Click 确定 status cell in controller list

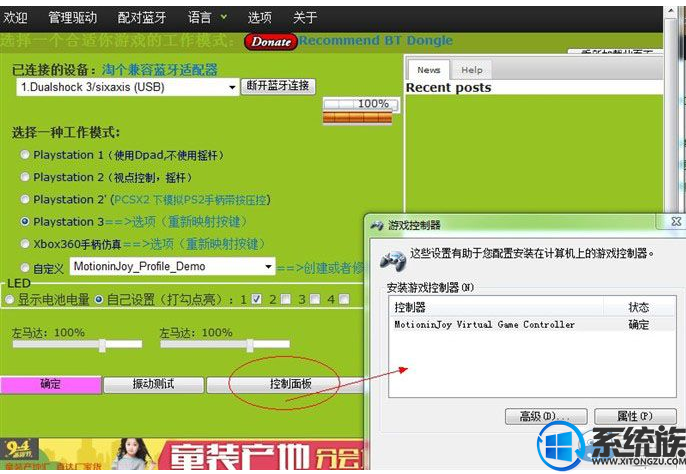pyautogui.click(x=639, y=324)
